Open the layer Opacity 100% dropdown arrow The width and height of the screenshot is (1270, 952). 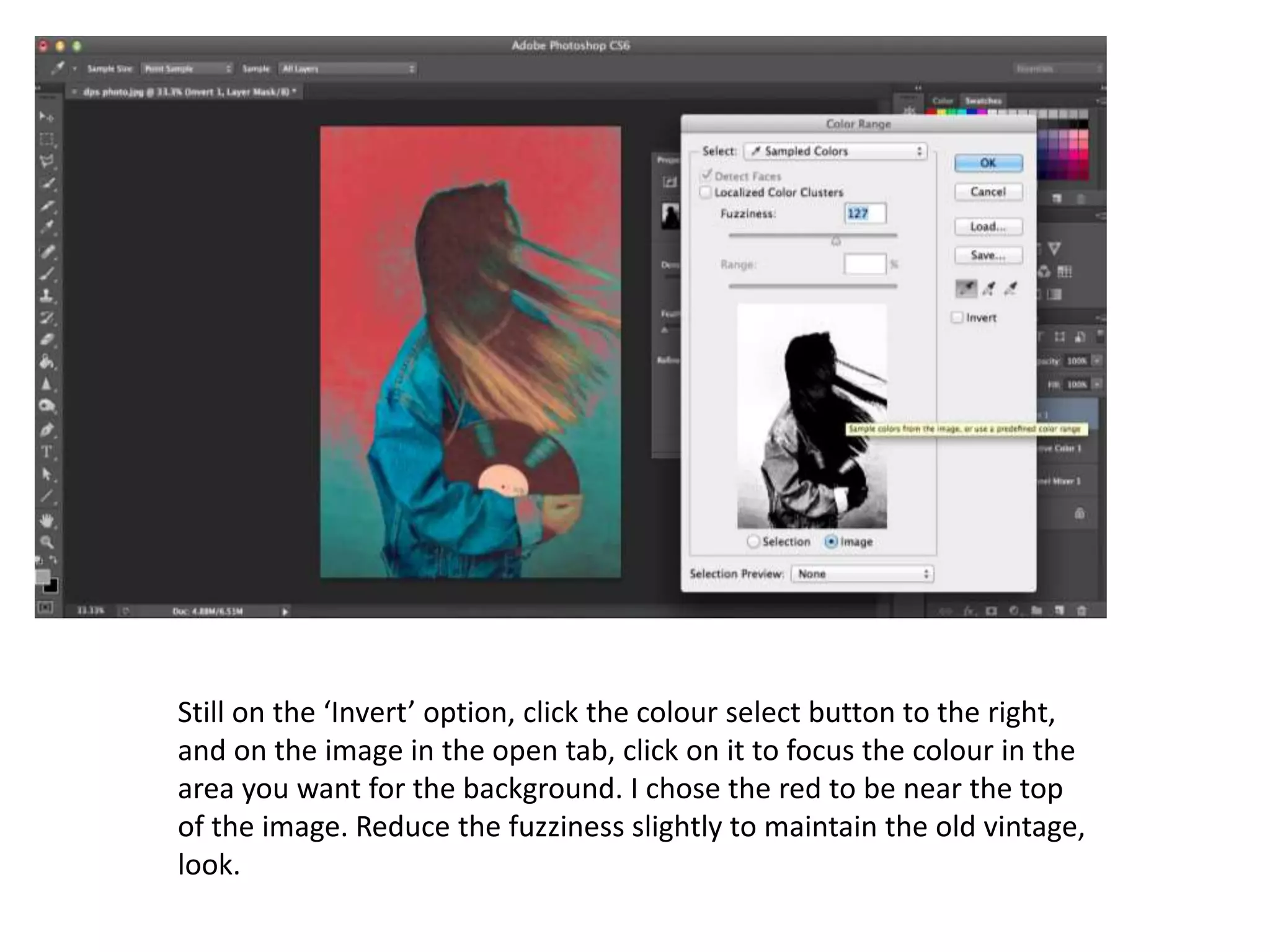coord(1096,361)
